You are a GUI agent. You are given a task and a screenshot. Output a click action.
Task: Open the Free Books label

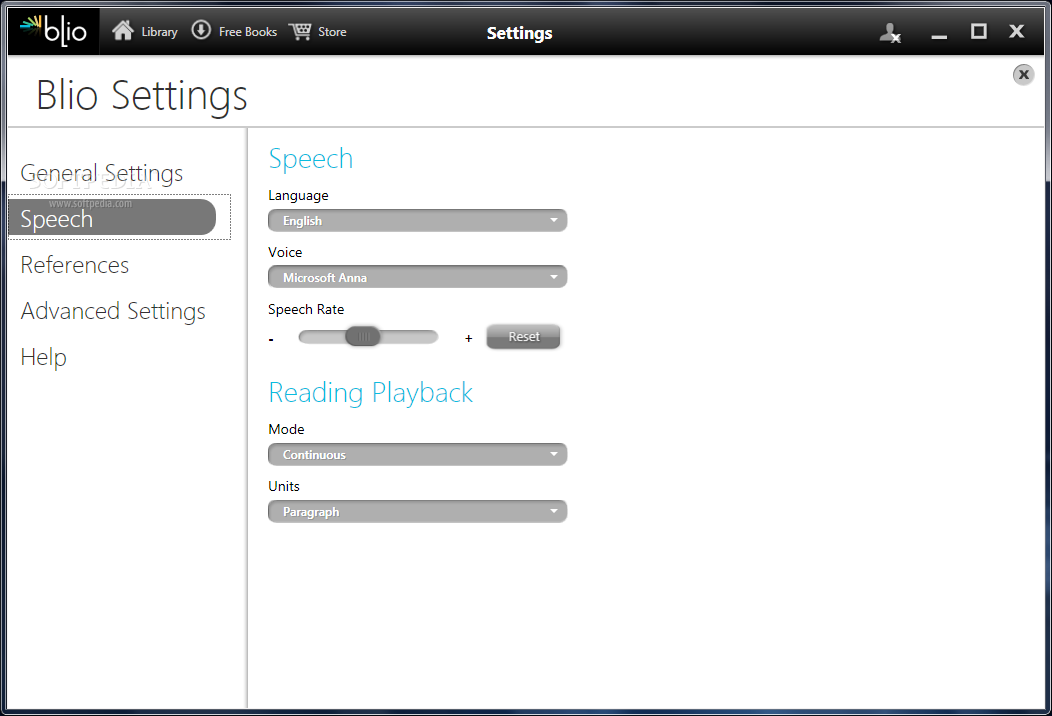pos(248,32)
